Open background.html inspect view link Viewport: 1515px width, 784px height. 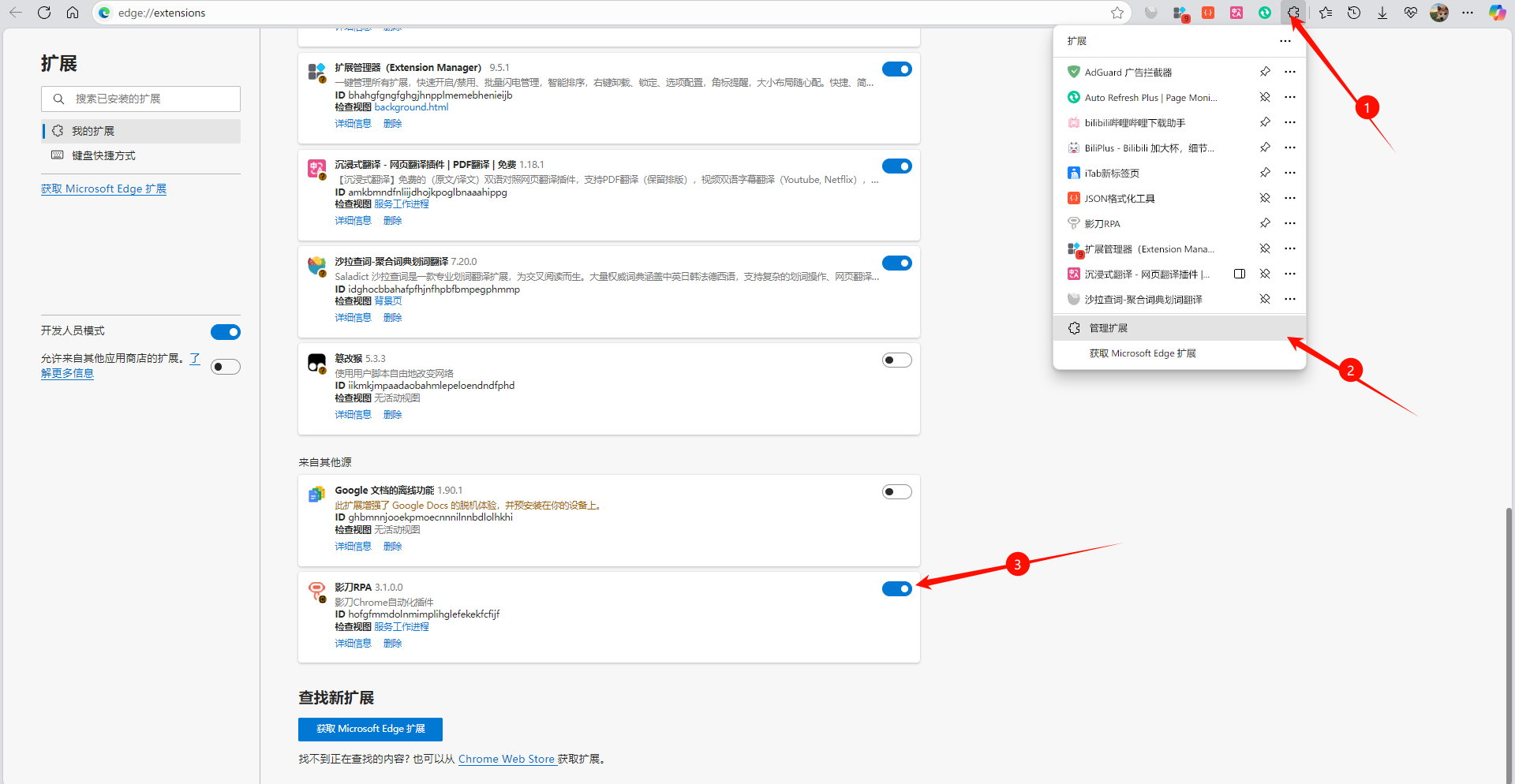[411, 107]
